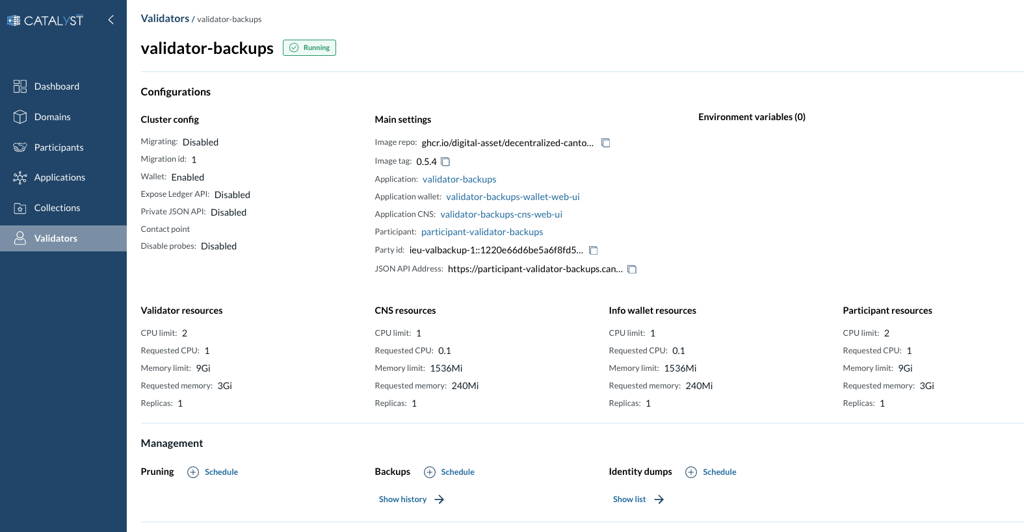This screenshot has width=1024, height=532.
Task: Open the Applications page
Action: (59, 177)
